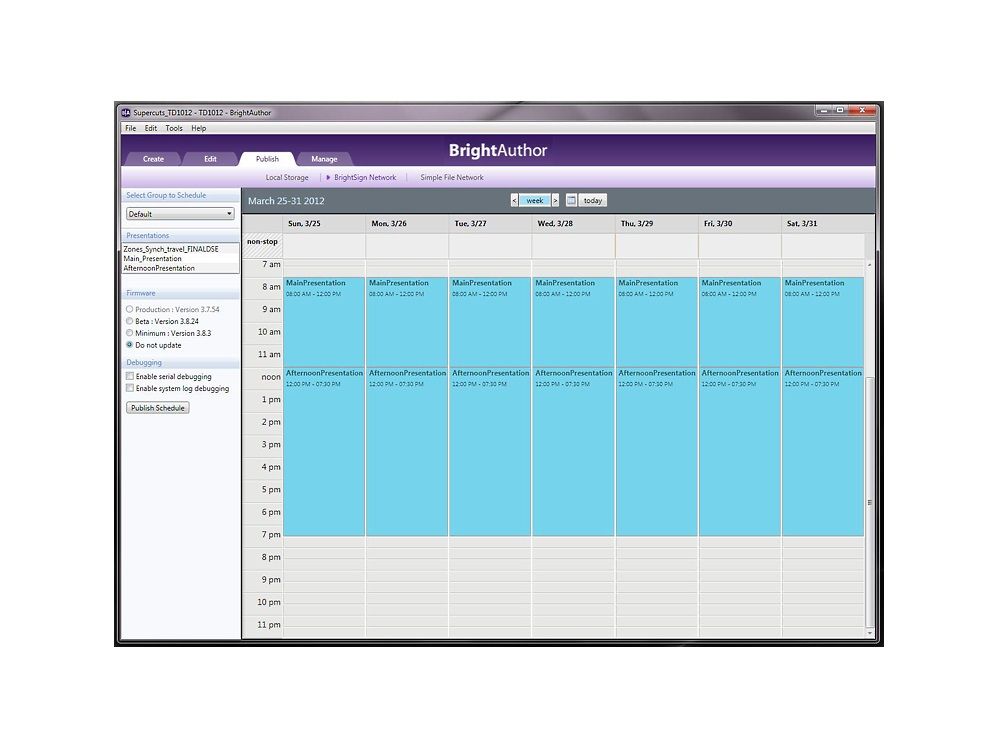The height and width of the screenshot is (750, 1000).
Task: Open the Help menu
Action: tap(199, 128)
